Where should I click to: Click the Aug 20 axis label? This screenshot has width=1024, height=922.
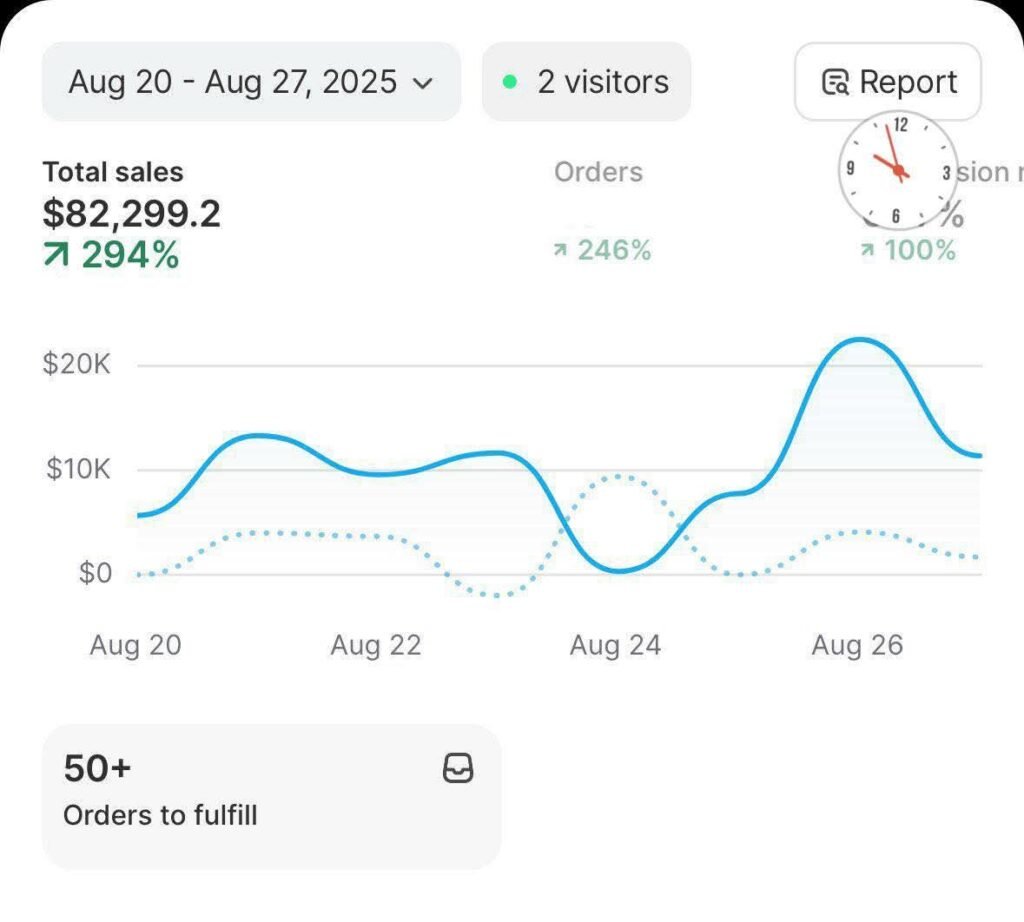(x=136, y=646)
